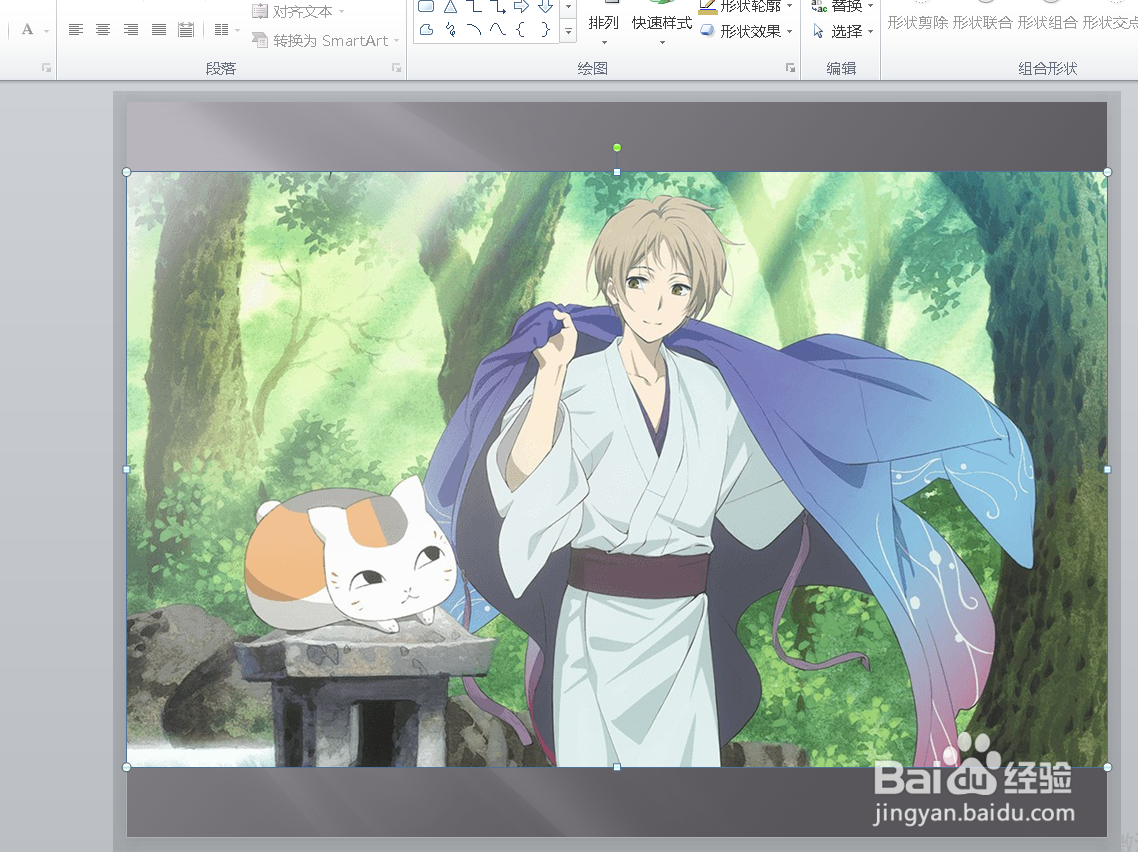Click the top-center resize handle
The image size is (1138, 852).
pos(617,172)
